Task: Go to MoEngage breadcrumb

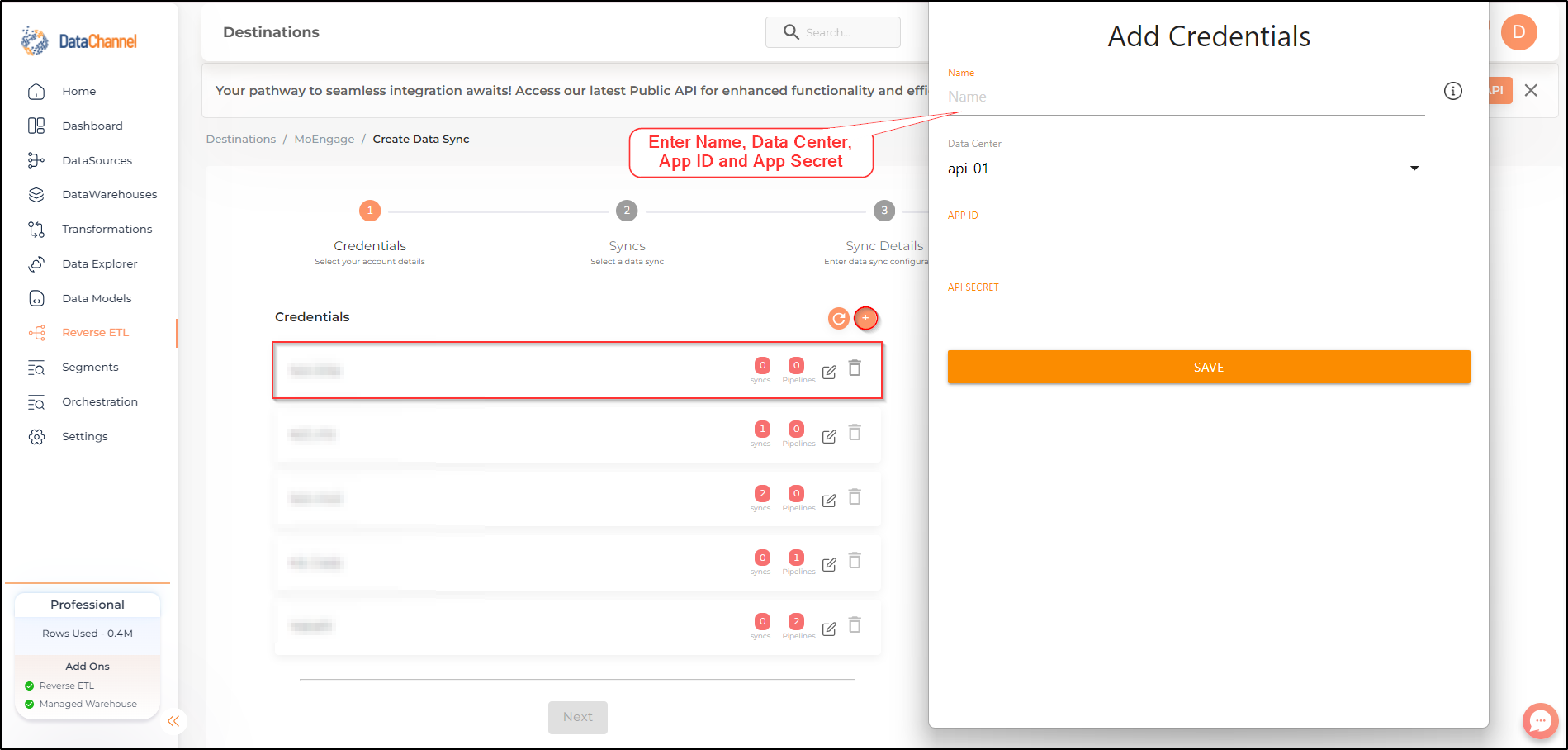Action: (x=324, y=139)
